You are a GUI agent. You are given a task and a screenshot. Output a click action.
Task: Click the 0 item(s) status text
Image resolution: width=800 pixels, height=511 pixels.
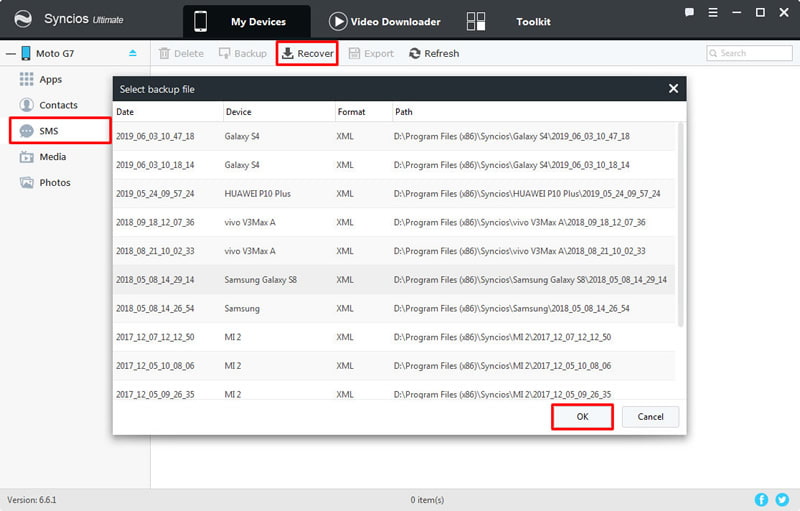(427, 500)
